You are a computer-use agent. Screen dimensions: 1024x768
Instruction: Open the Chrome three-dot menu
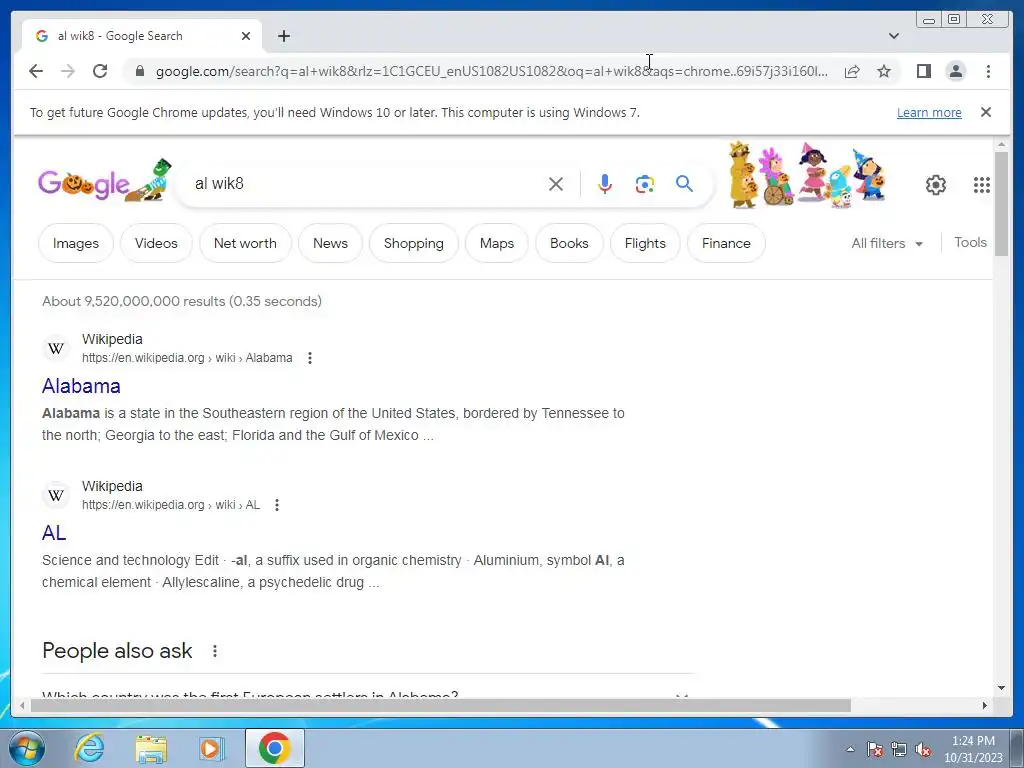(x=988, y=71)
